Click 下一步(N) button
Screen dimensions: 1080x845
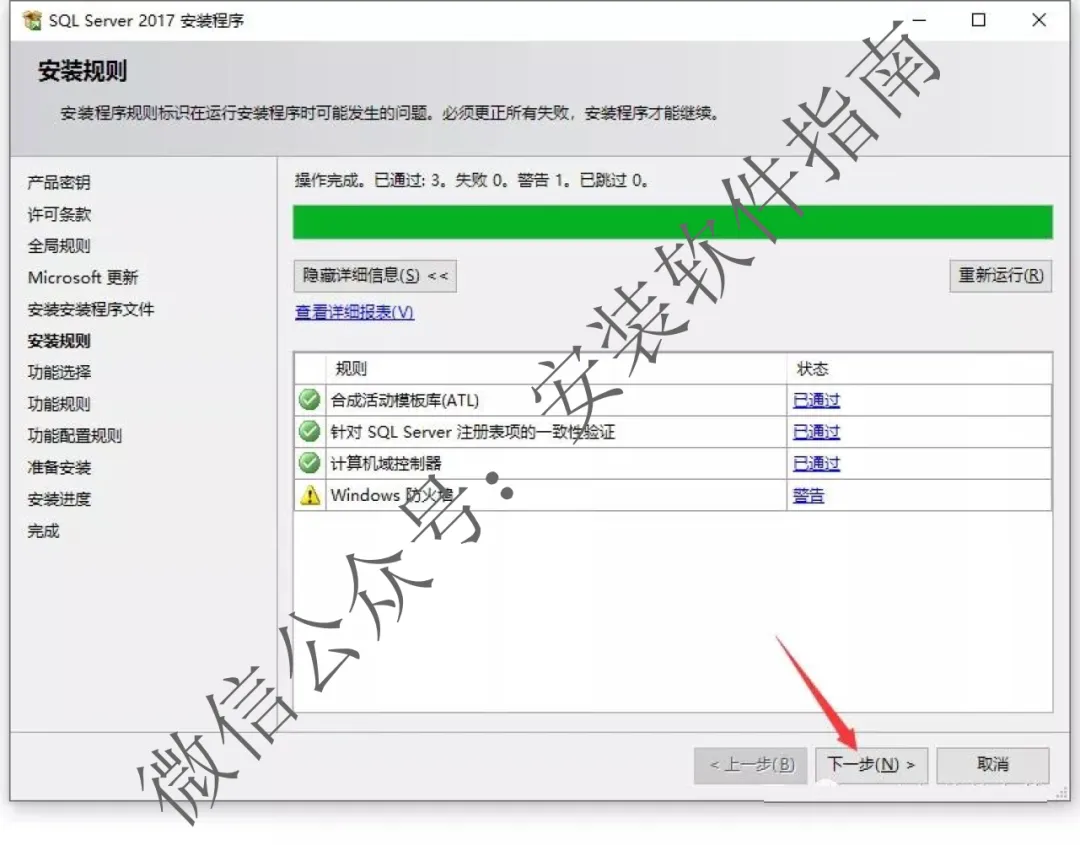[871, 765]
